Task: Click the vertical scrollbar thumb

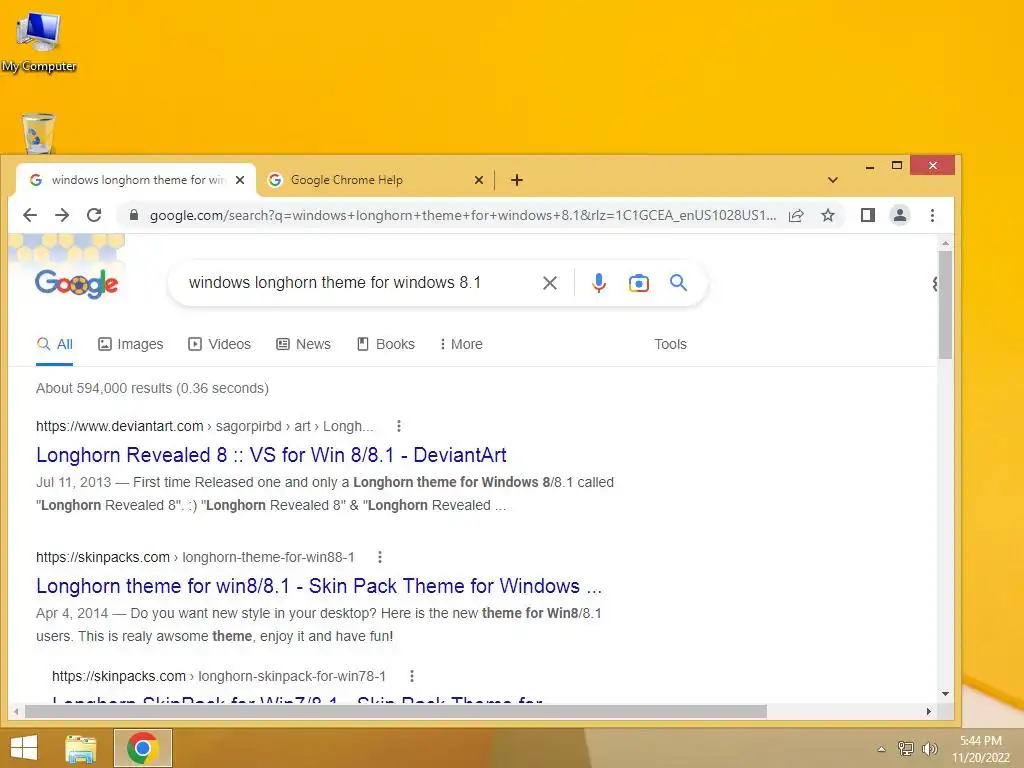Action: tap(945, 304)
